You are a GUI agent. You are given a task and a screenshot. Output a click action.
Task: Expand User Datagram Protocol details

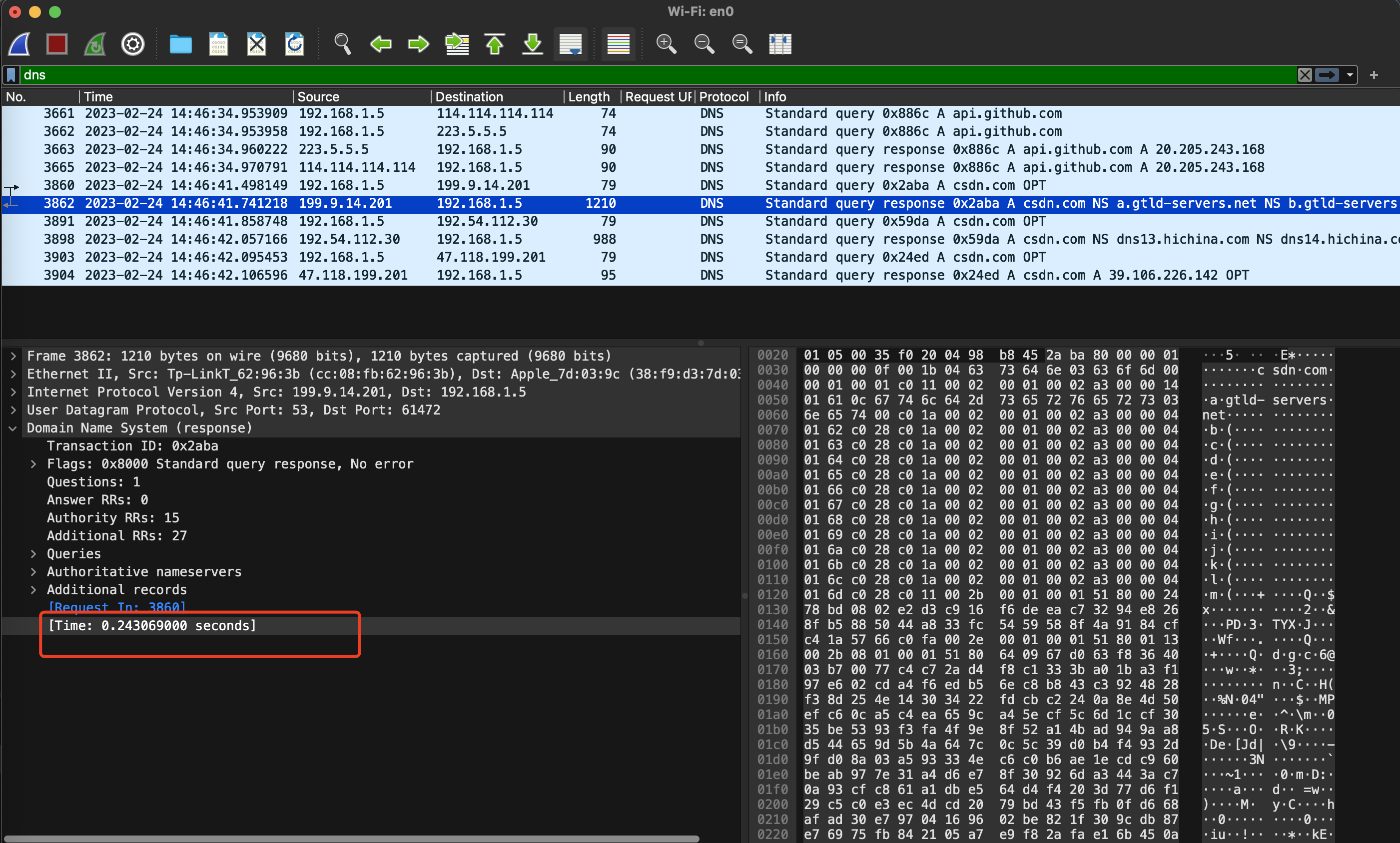pos(13,410)
